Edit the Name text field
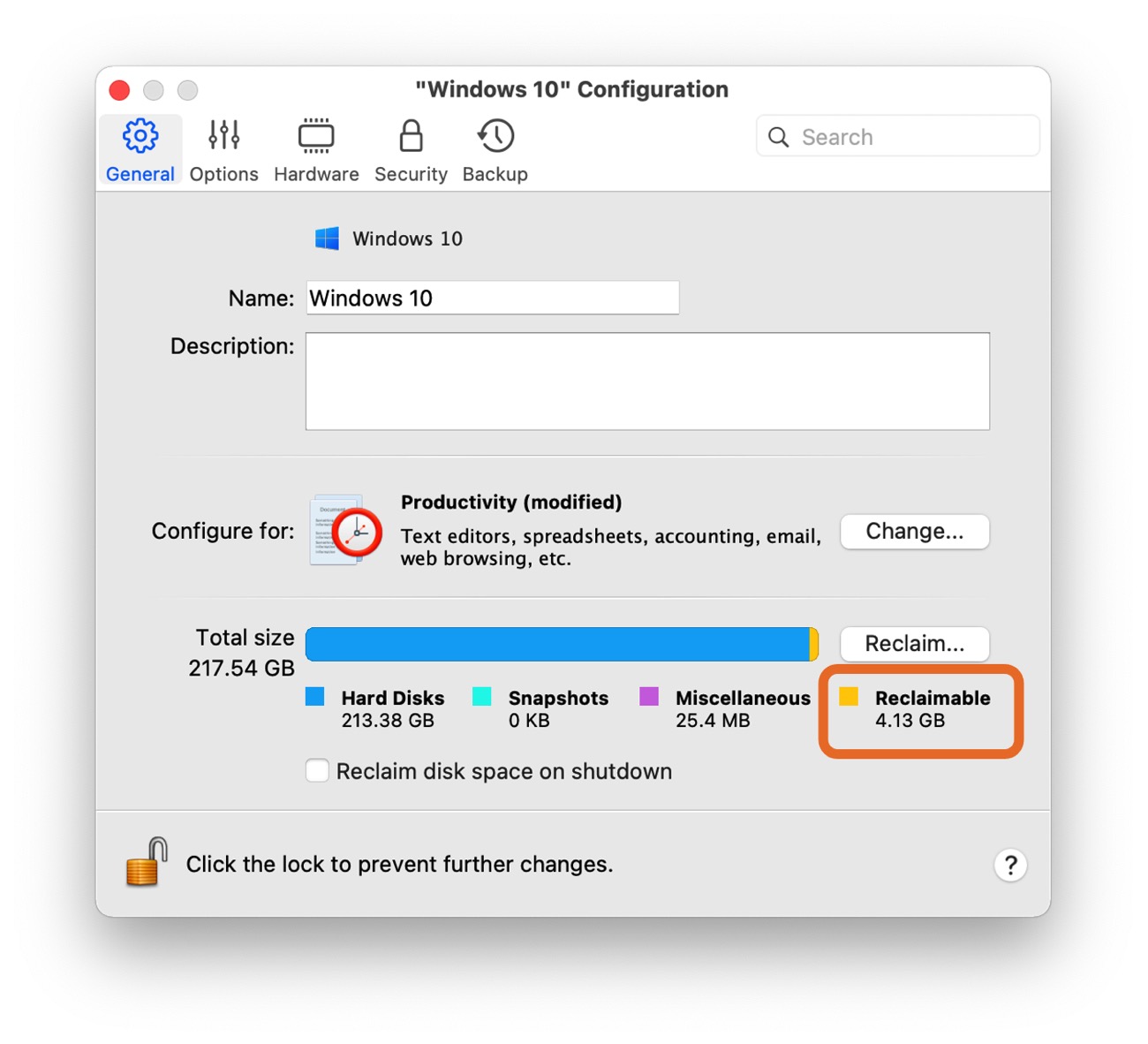This screenshot has height=1044, width=1148. [x=493, y=298]
